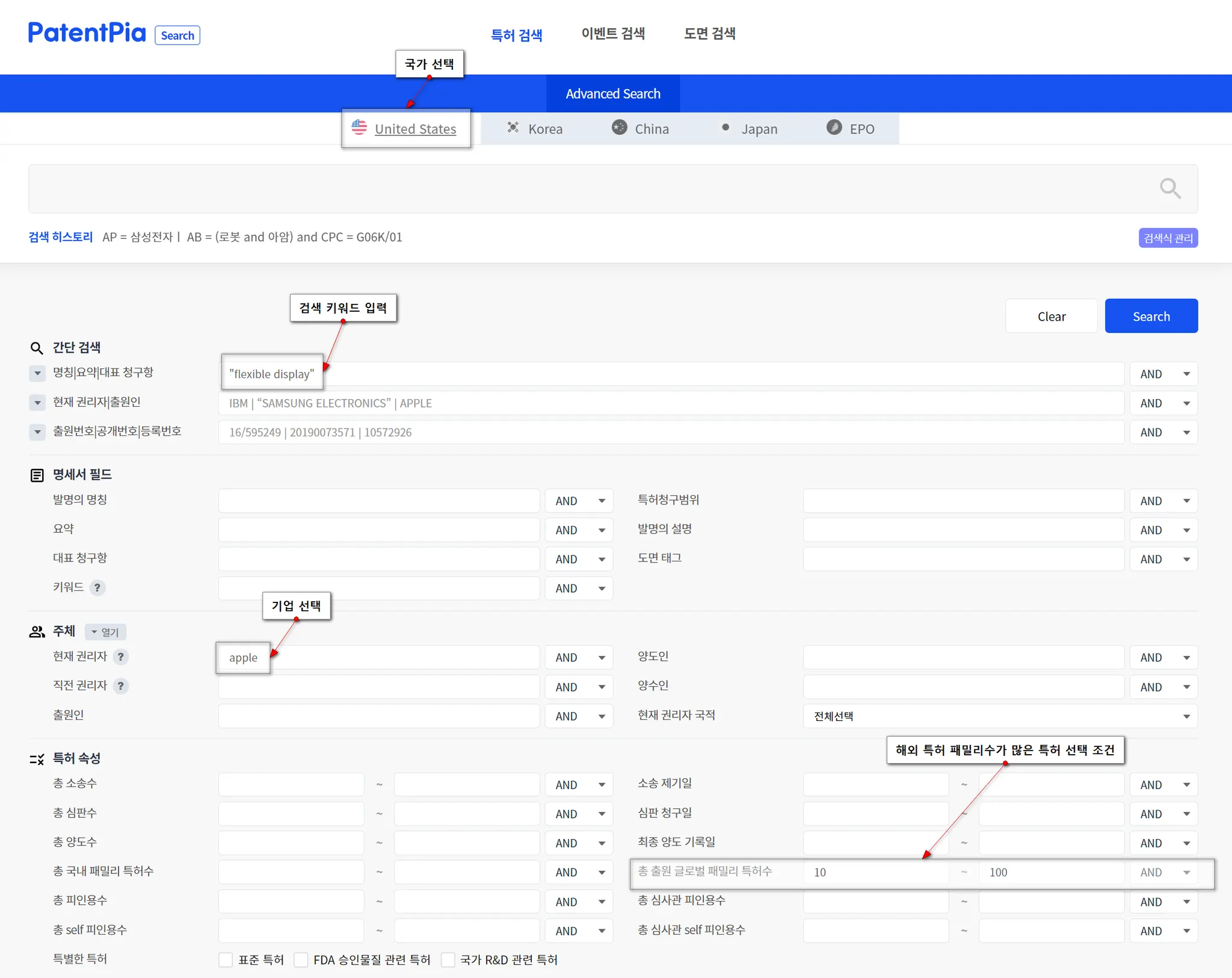Expand the 주체 section 열기 toggle
This screenshot has height=978, width=1232.
tap(105, 632)
